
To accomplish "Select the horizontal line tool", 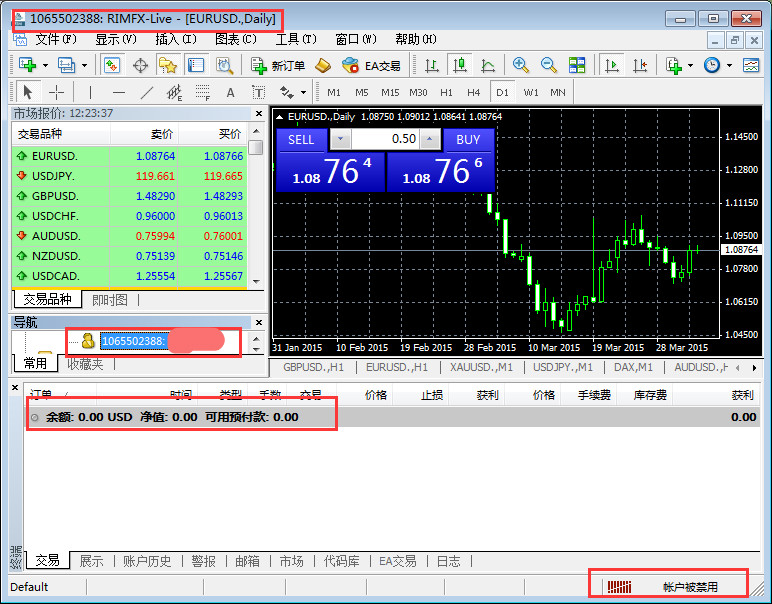I will pyautogui.click(x=119, y=92).
